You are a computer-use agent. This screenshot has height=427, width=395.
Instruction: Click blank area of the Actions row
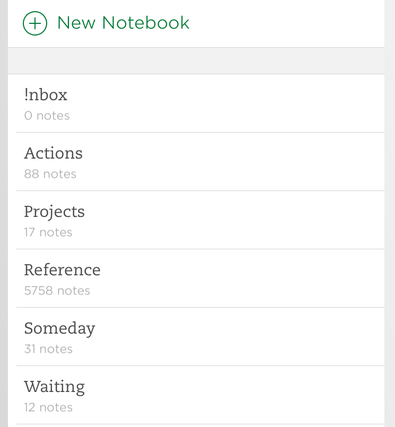(233, 162)
